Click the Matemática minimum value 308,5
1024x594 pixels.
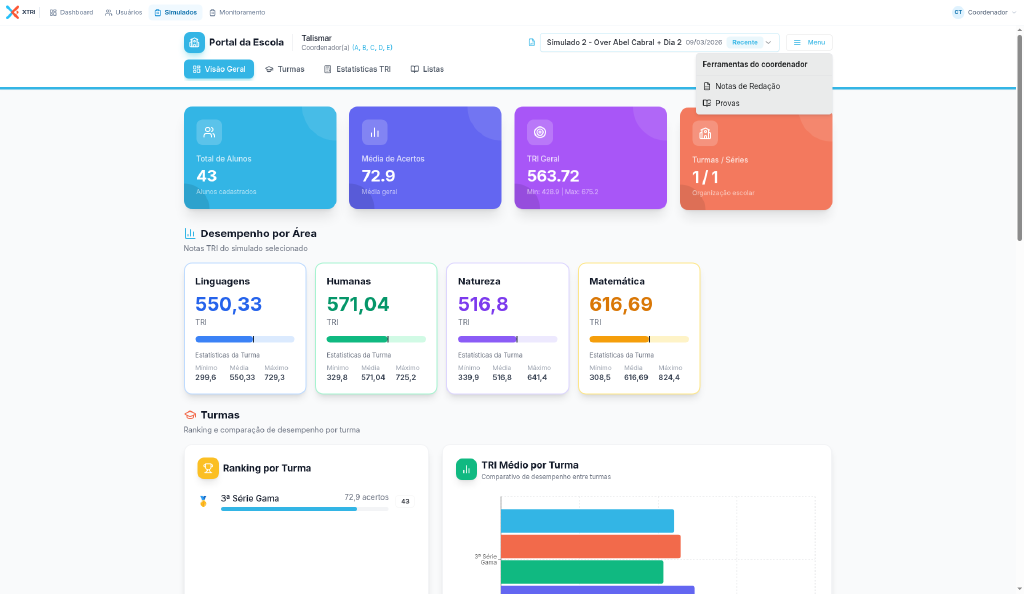(x=600, y=377)
